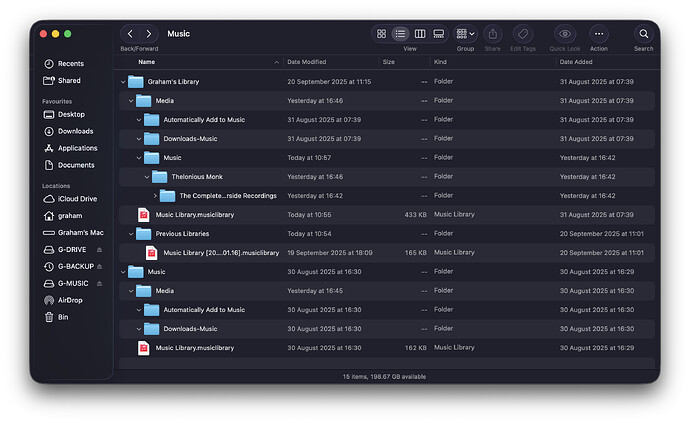Open Desktop in the sidebar
Image resolution: width=690 pixels, height=423 pixels.
tap(64, 114)
